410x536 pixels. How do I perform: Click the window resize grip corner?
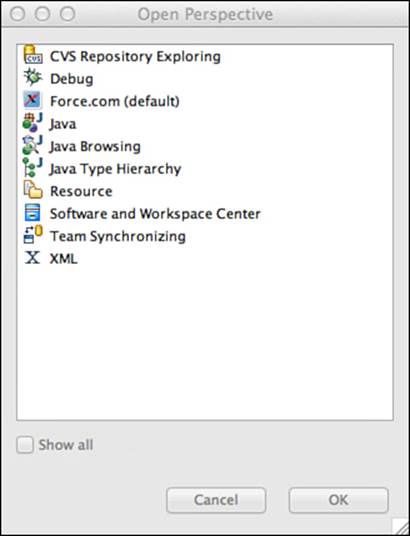[400, 526]
